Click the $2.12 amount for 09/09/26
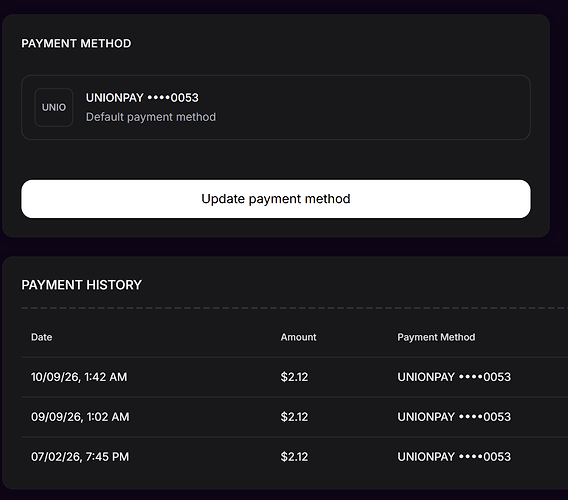Screen dimensions: 568x500 pyautogui.click(x=294, y=417)
